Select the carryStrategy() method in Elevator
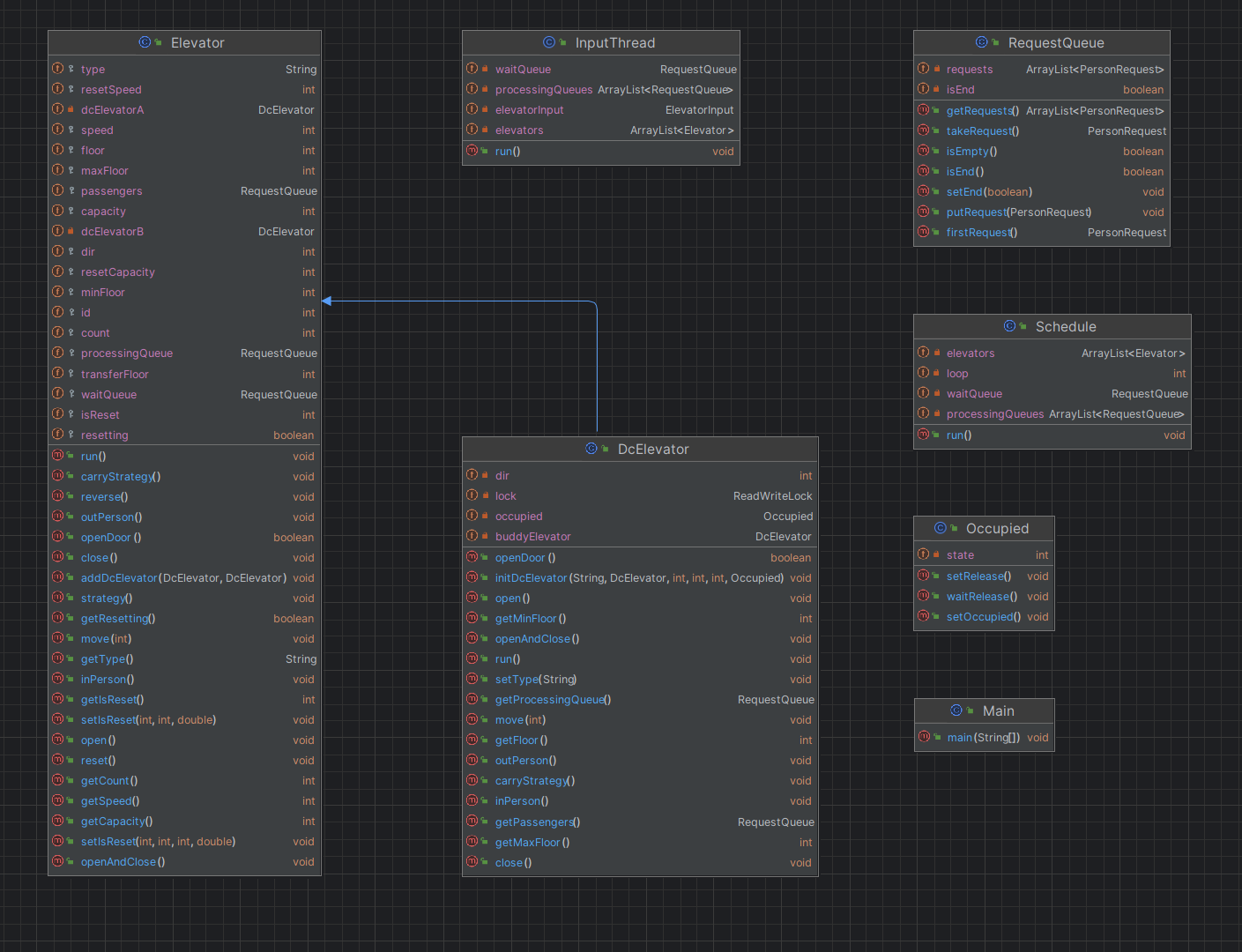 pyautogui.click(x=184, y=477)
